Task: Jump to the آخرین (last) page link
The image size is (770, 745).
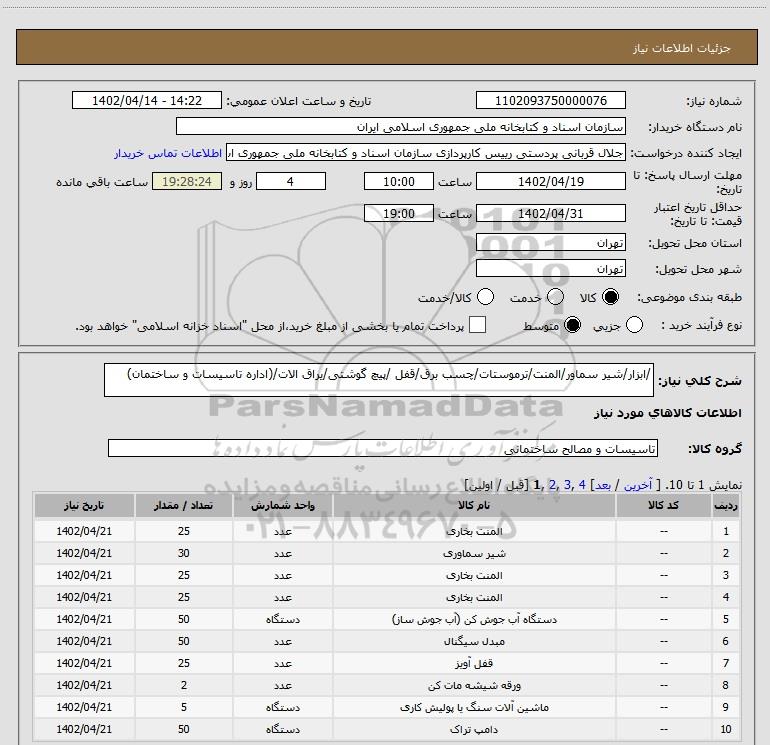Action: point(637,485)
